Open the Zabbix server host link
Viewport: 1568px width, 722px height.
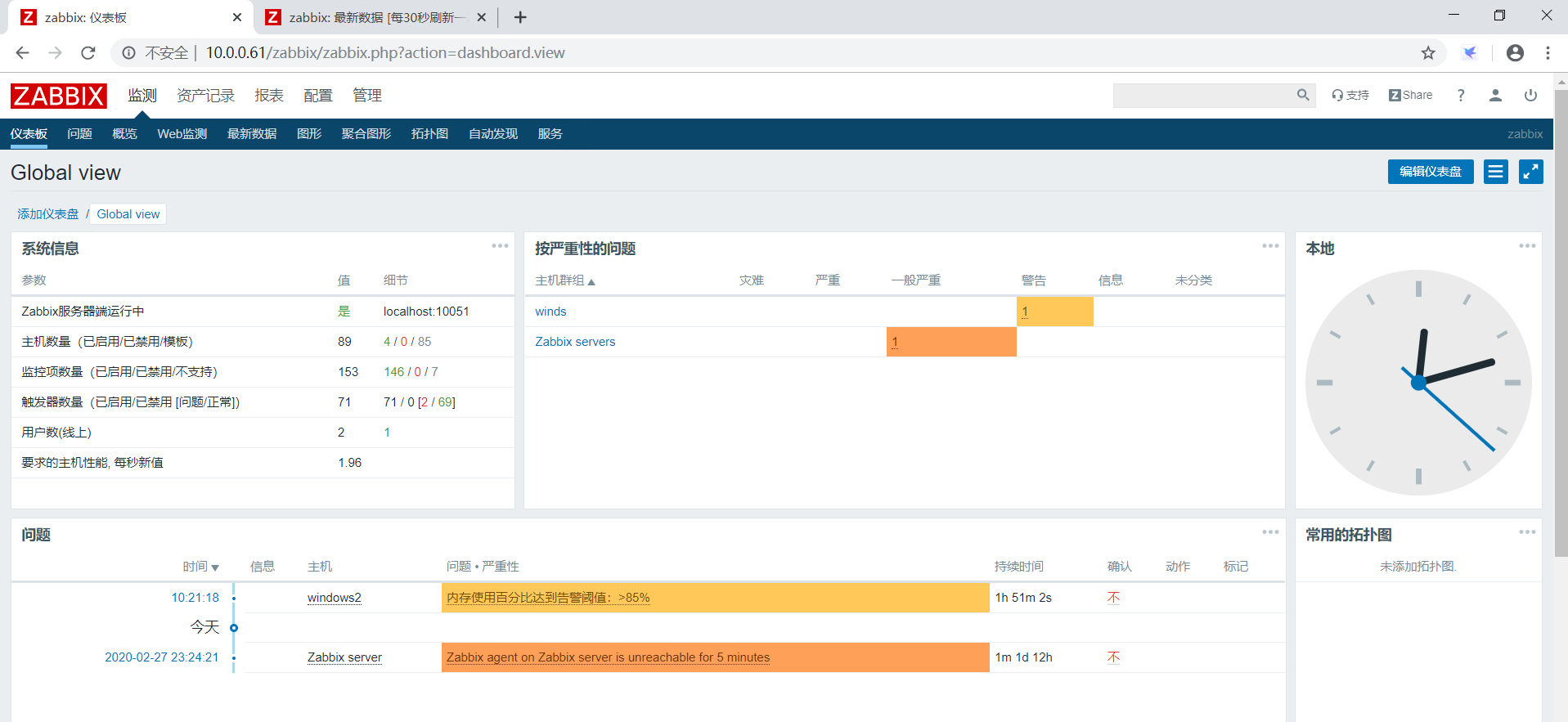344,657
